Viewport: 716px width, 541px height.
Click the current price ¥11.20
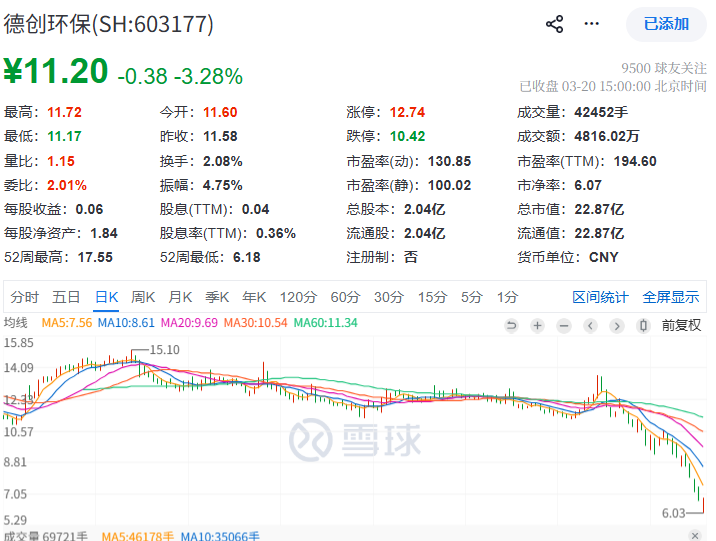[x=56, y=71]
